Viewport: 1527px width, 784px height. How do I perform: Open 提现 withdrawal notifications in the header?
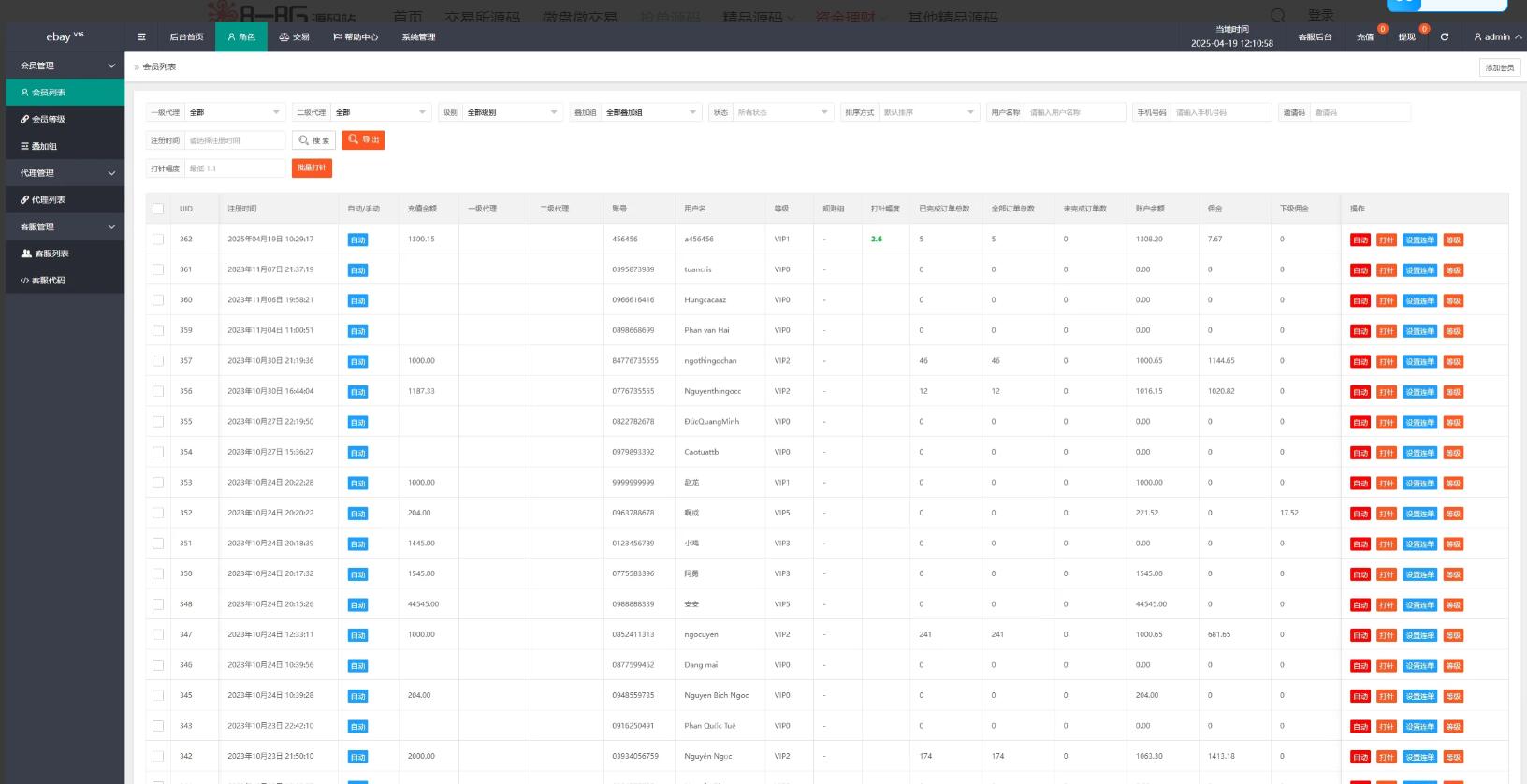[x=1406, y=37]
